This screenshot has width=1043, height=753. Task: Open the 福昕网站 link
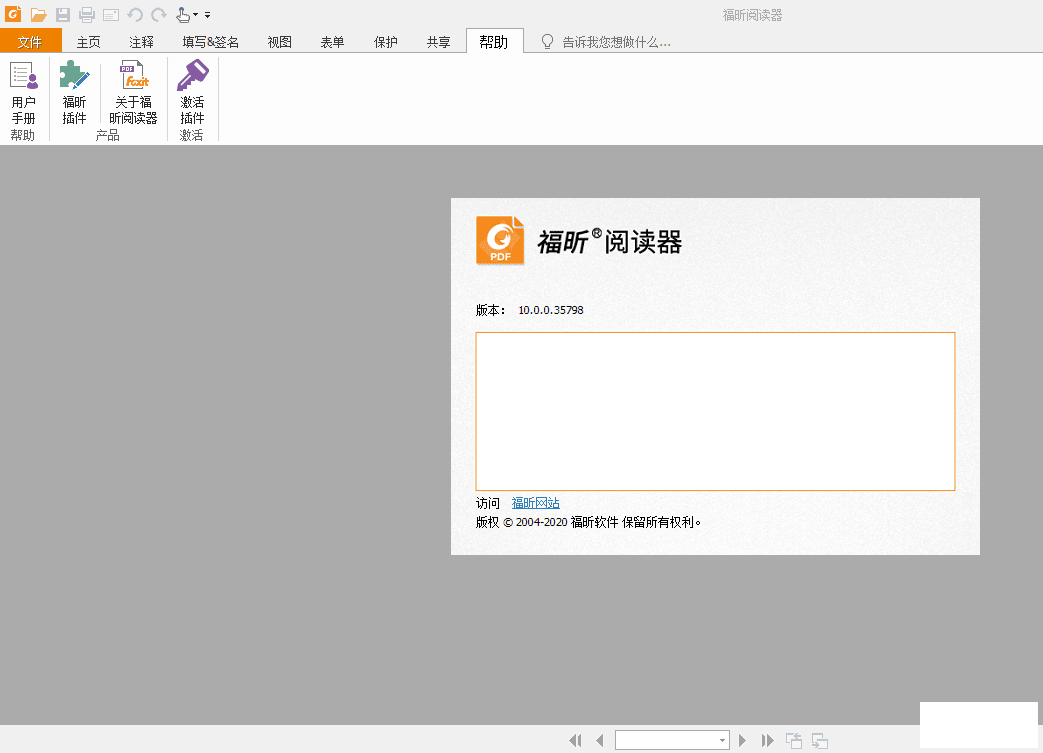tap(535, 503)
